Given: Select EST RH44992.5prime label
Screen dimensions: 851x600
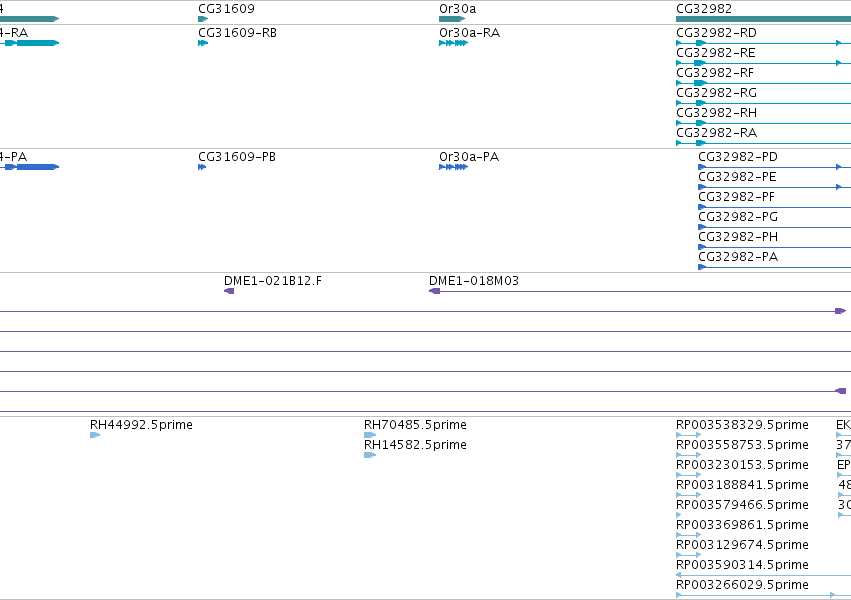Looking at the screenshot, I should tap(141, 425).
